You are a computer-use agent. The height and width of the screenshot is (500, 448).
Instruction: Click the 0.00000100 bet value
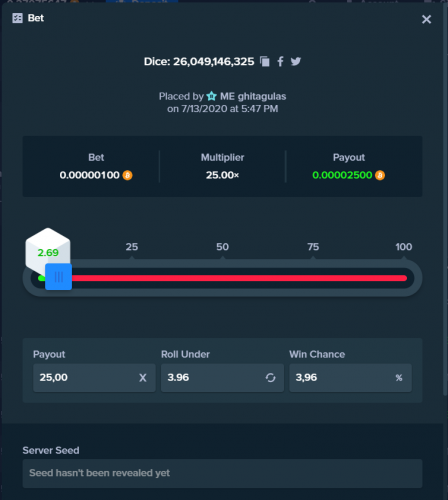click(x=89, y=175)
